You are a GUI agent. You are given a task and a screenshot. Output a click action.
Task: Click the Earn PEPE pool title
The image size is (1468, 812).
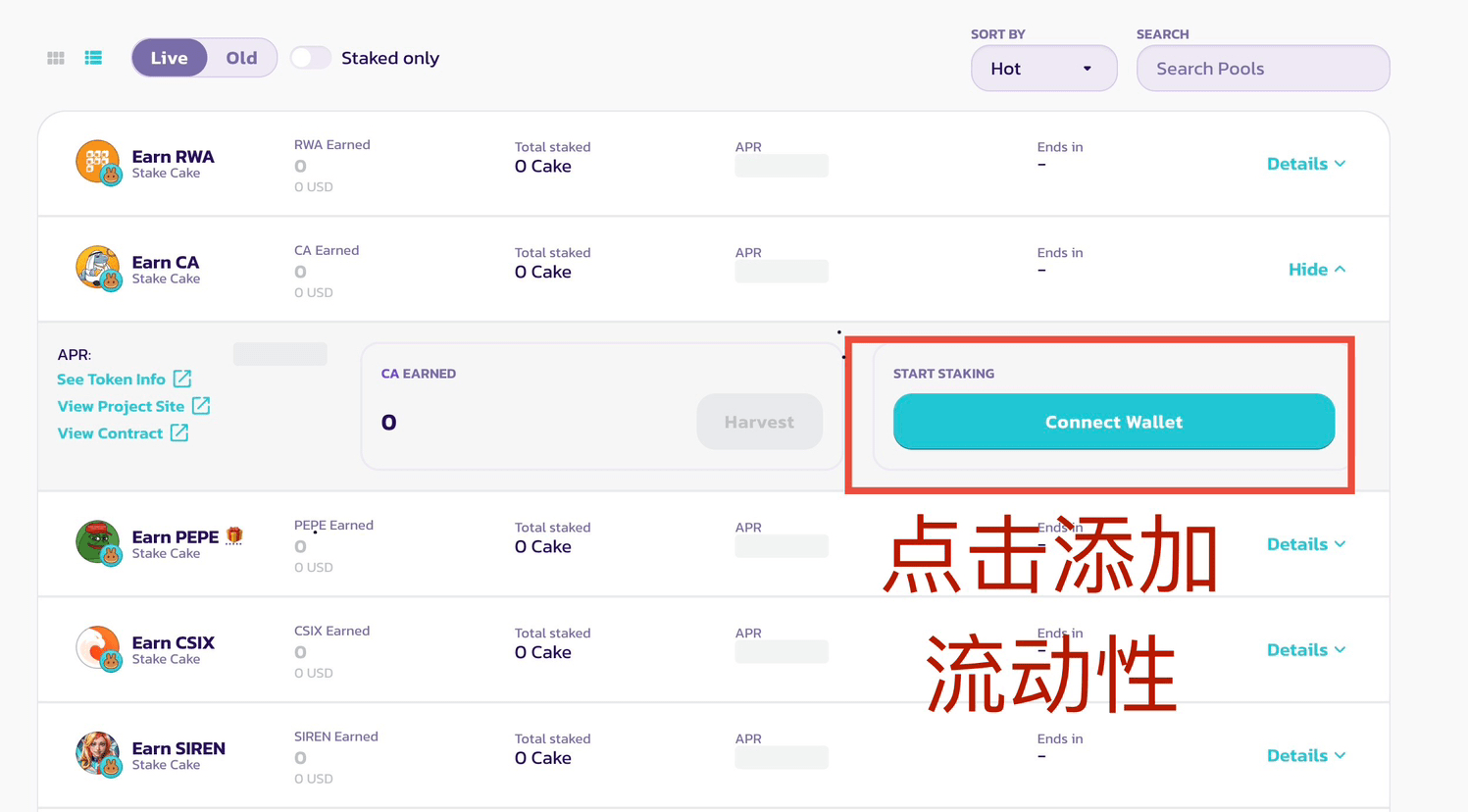coord(175,536)
